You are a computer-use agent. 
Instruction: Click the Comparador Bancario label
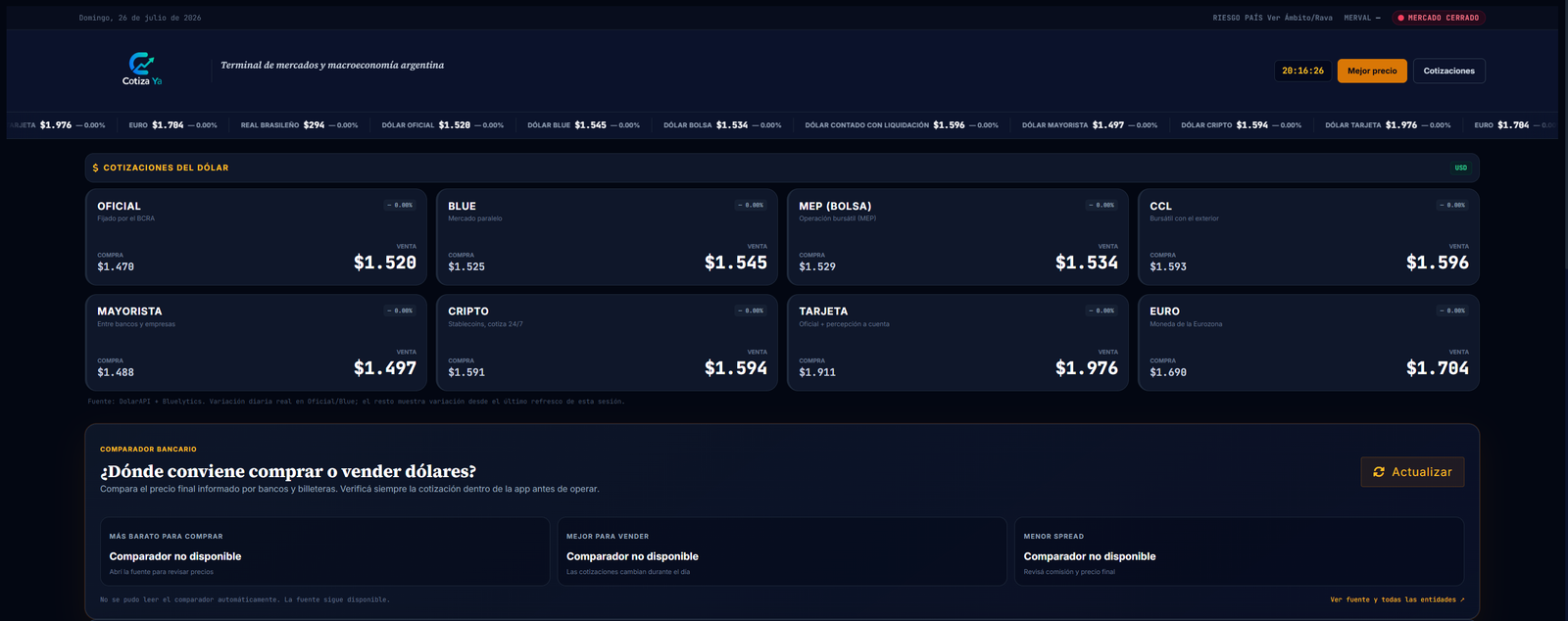(x=148, y=450)
